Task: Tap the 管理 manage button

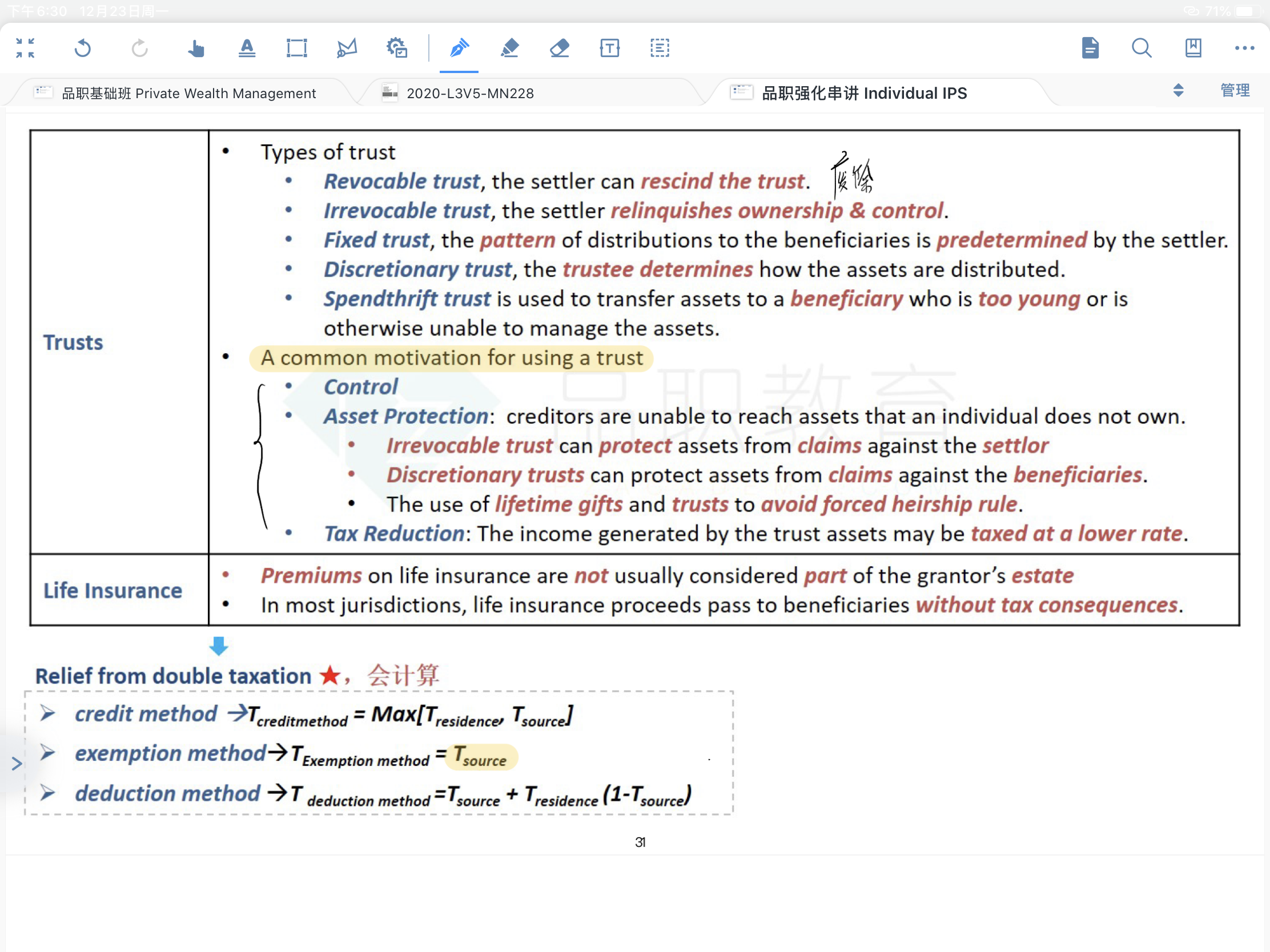Action: pos(1235,91)
